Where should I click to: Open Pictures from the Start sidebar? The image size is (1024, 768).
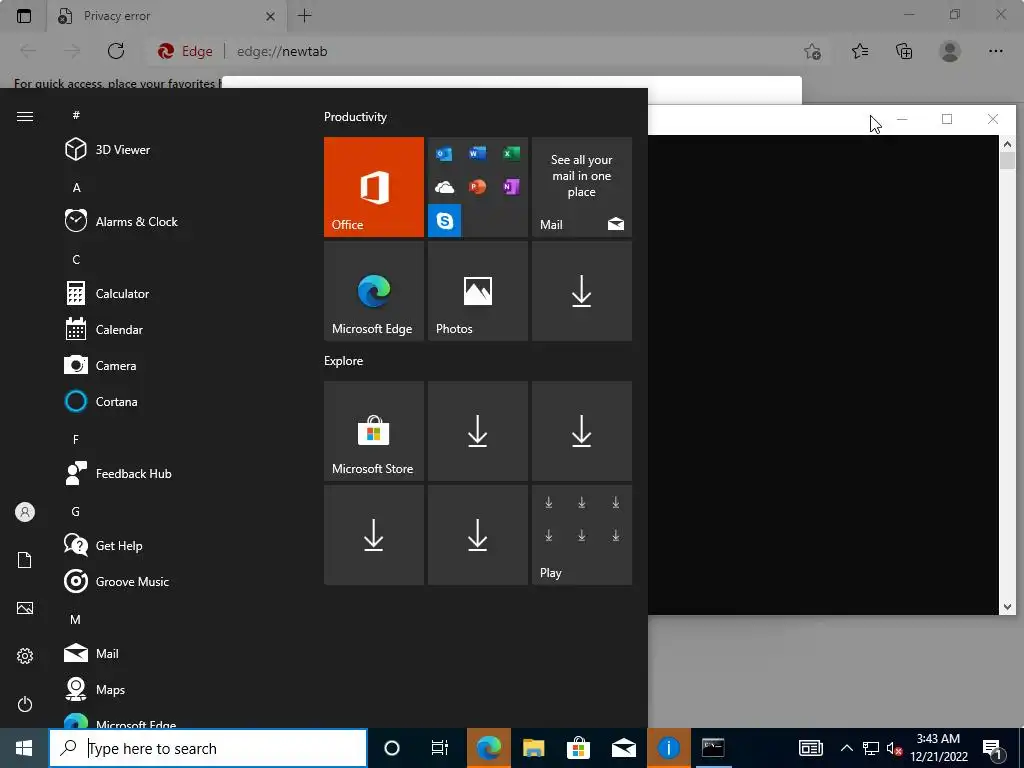[x=25, y=608]
